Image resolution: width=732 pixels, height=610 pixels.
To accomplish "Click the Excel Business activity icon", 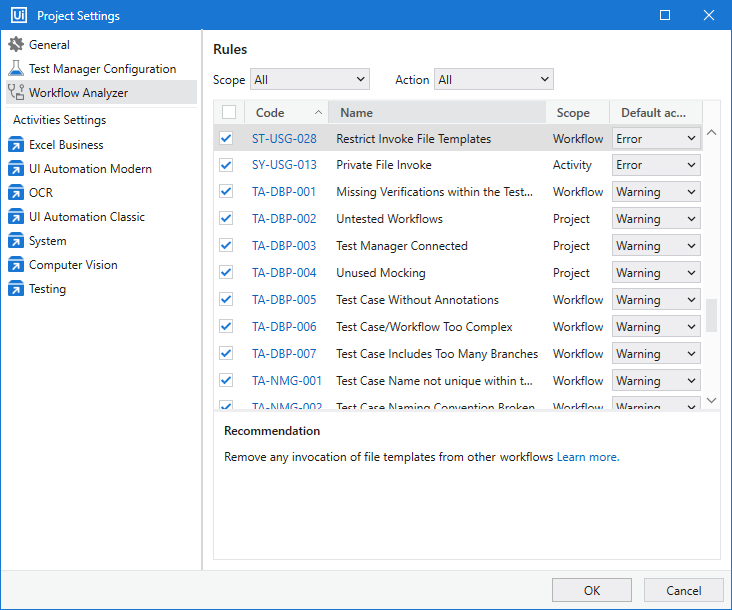I will (x=16, y=145).
